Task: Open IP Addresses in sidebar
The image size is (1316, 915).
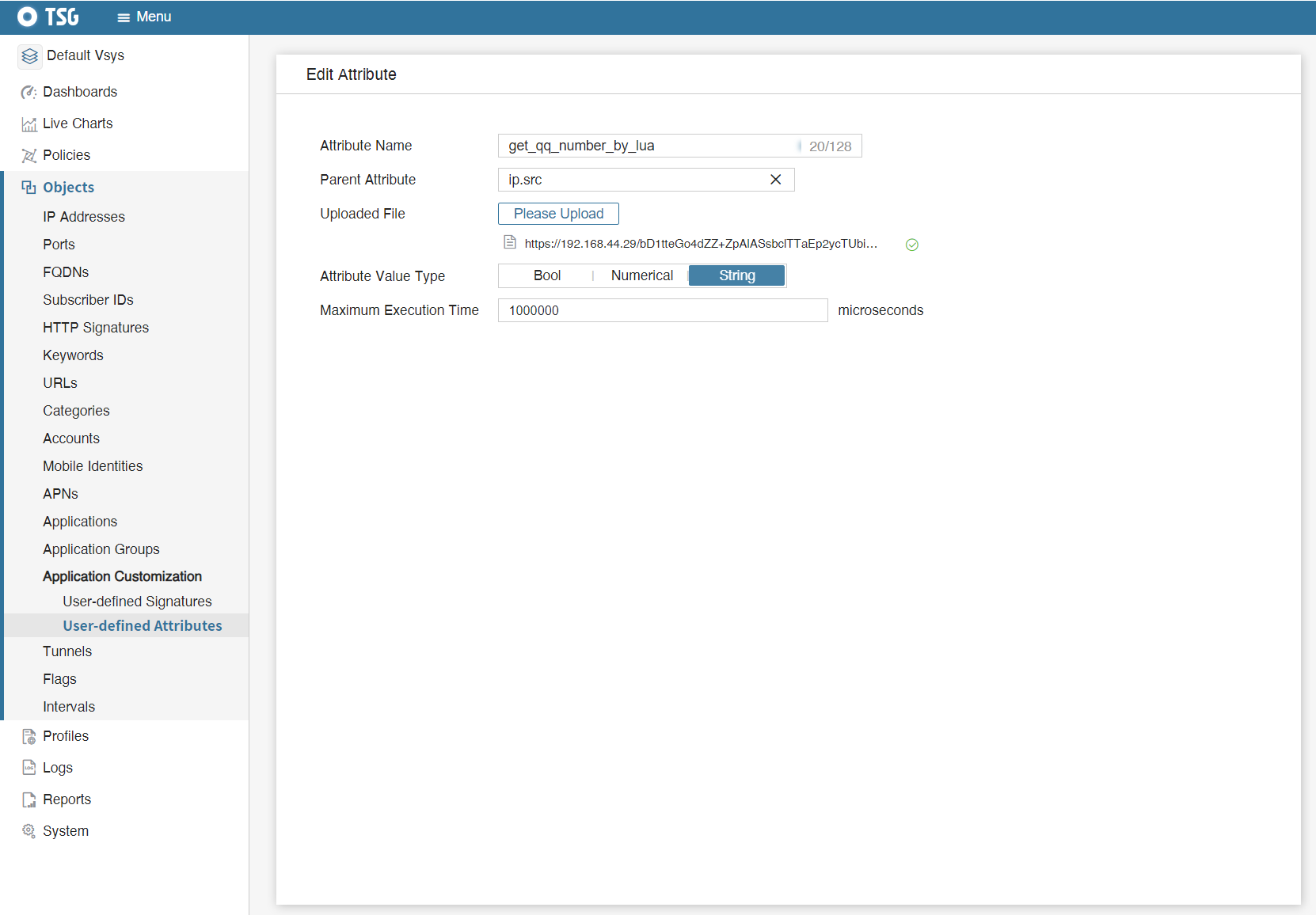Action: click(84, 217)
